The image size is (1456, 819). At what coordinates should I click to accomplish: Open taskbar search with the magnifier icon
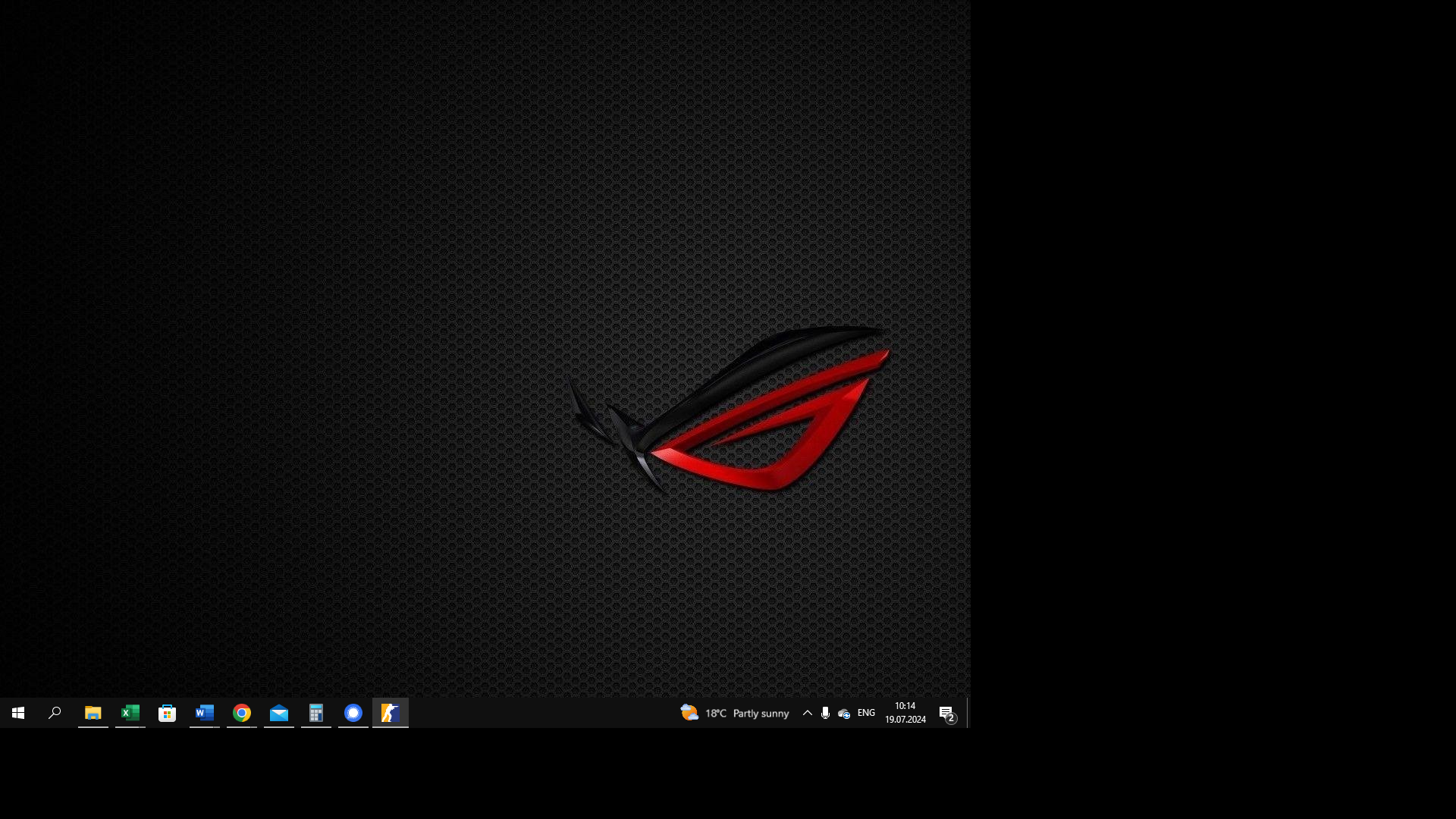pos(55,713)
